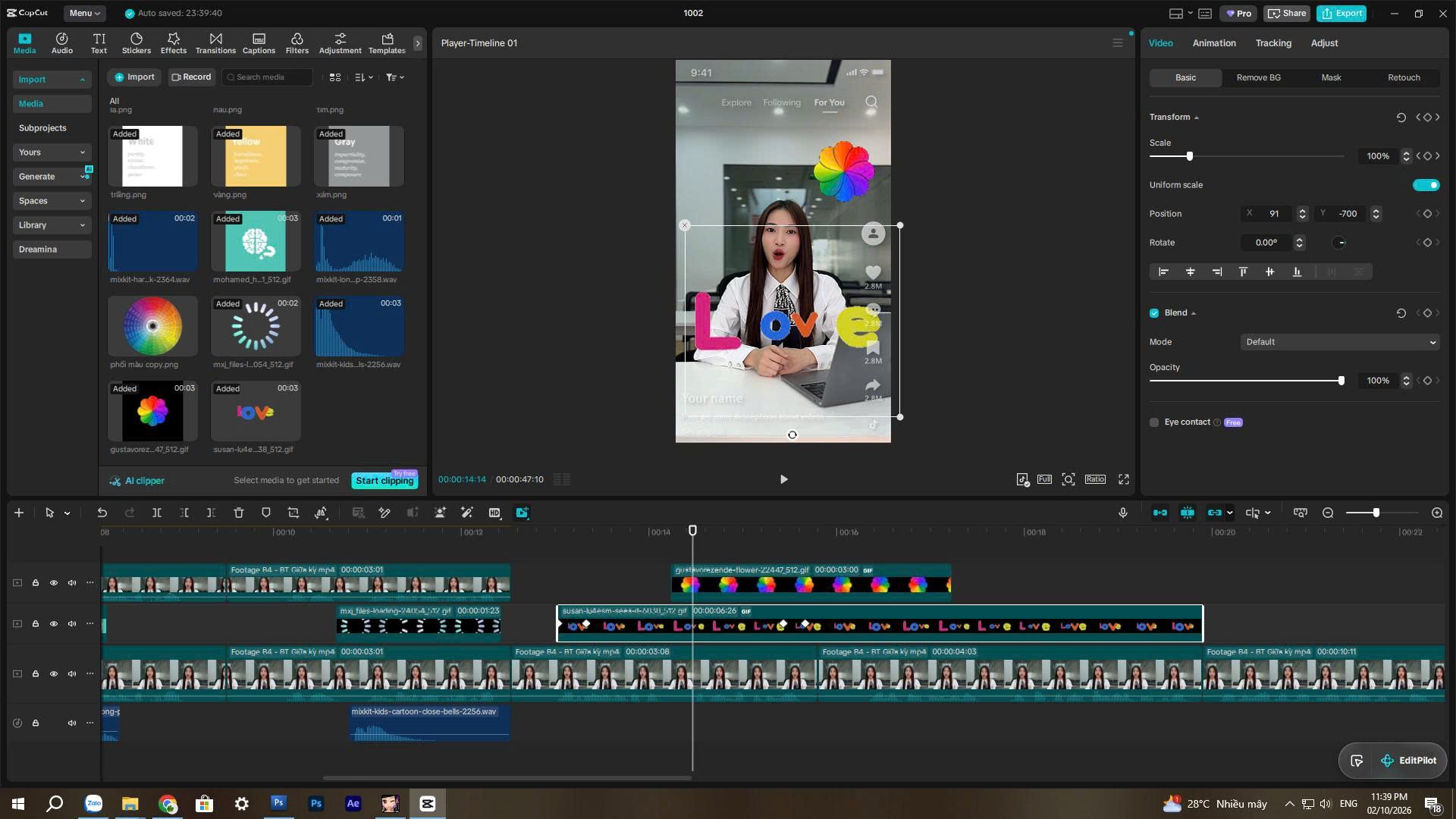Open the Filters panel
The height and width of the screenshot is (819, 1456).
(x=297, y=43)
